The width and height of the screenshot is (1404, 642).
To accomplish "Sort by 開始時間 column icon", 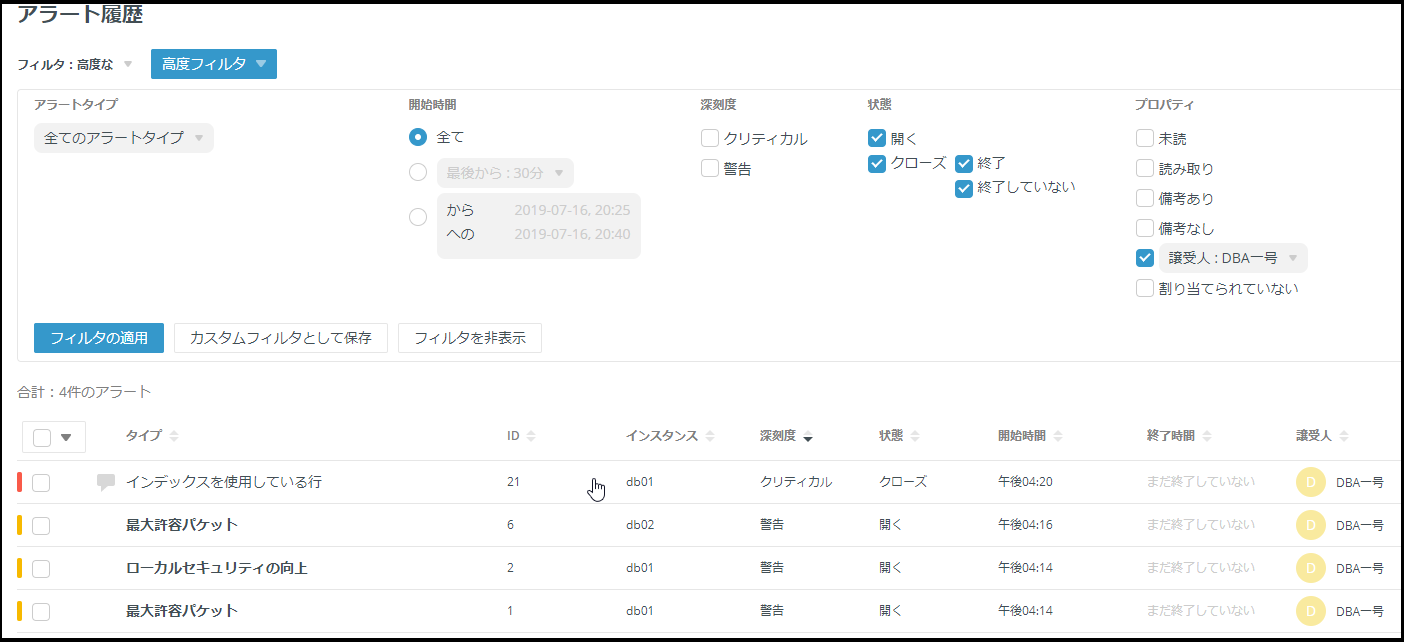I will (x=1058, y=436).
